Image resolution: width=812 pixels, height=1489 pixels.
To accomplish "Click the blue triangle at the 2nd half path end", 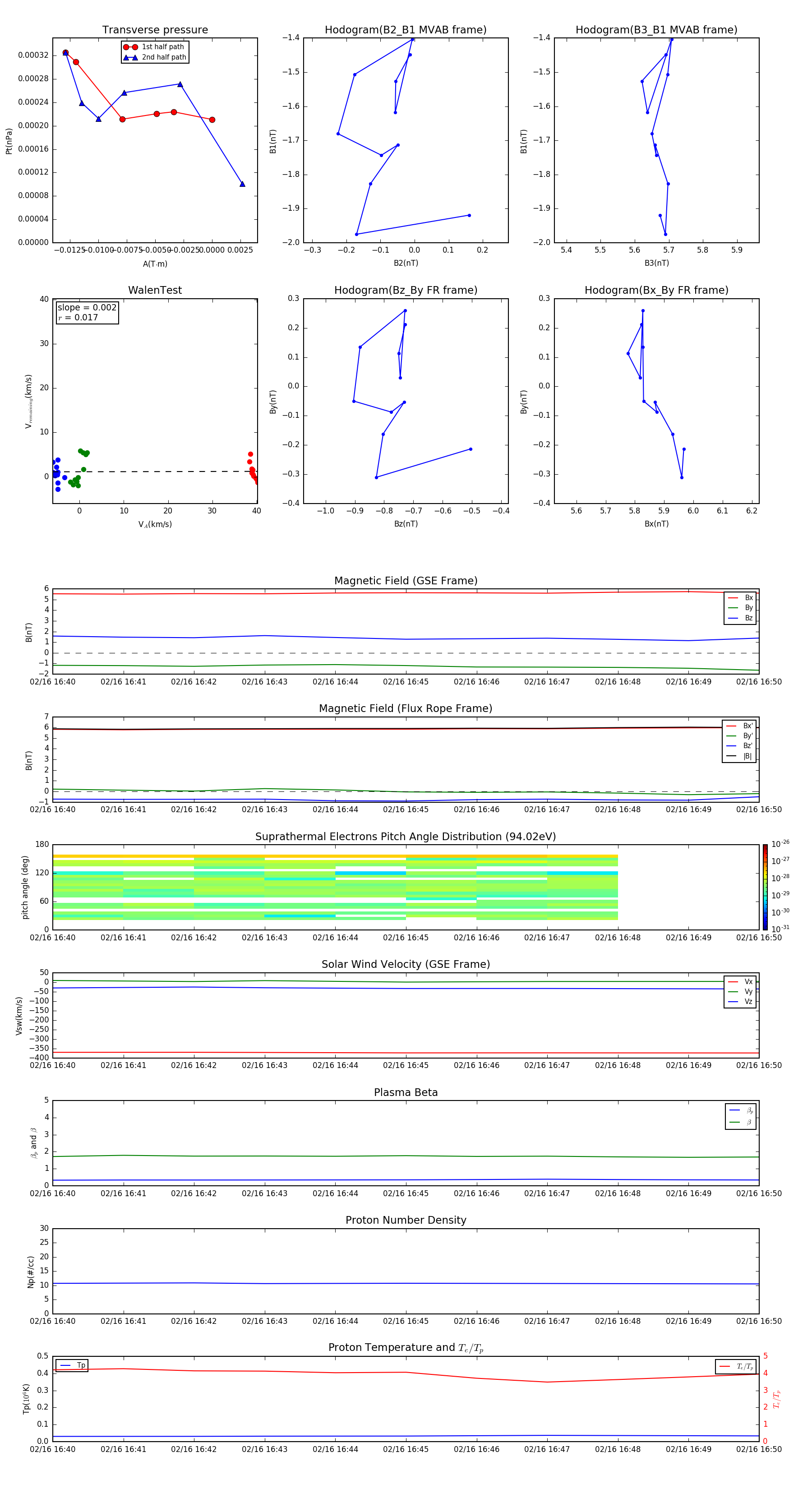I will pos(242,184).
